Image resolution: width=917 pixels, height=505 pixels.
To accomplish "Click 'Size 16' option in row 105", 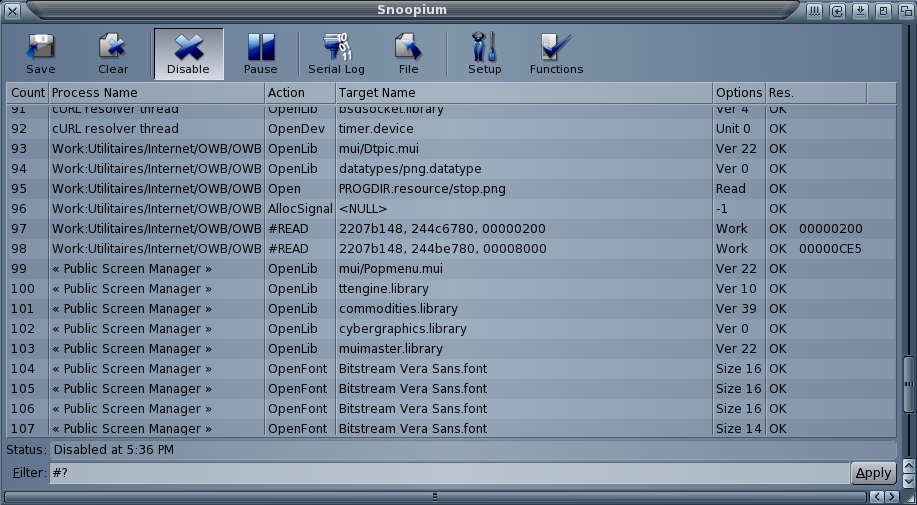I will click(x=739, y=389).
